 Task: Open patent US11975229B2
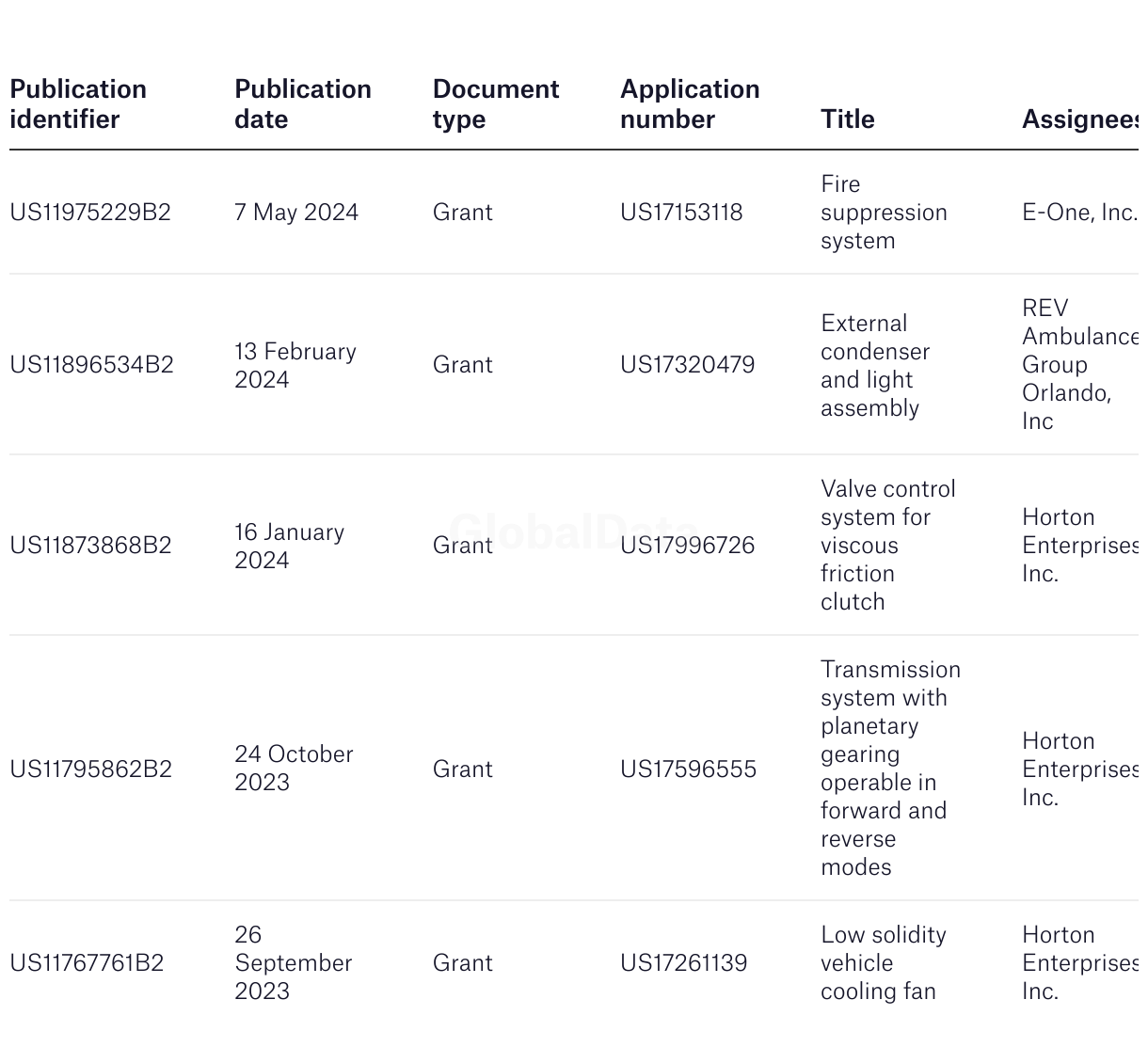pyautogui.click(x=90, y=213)
